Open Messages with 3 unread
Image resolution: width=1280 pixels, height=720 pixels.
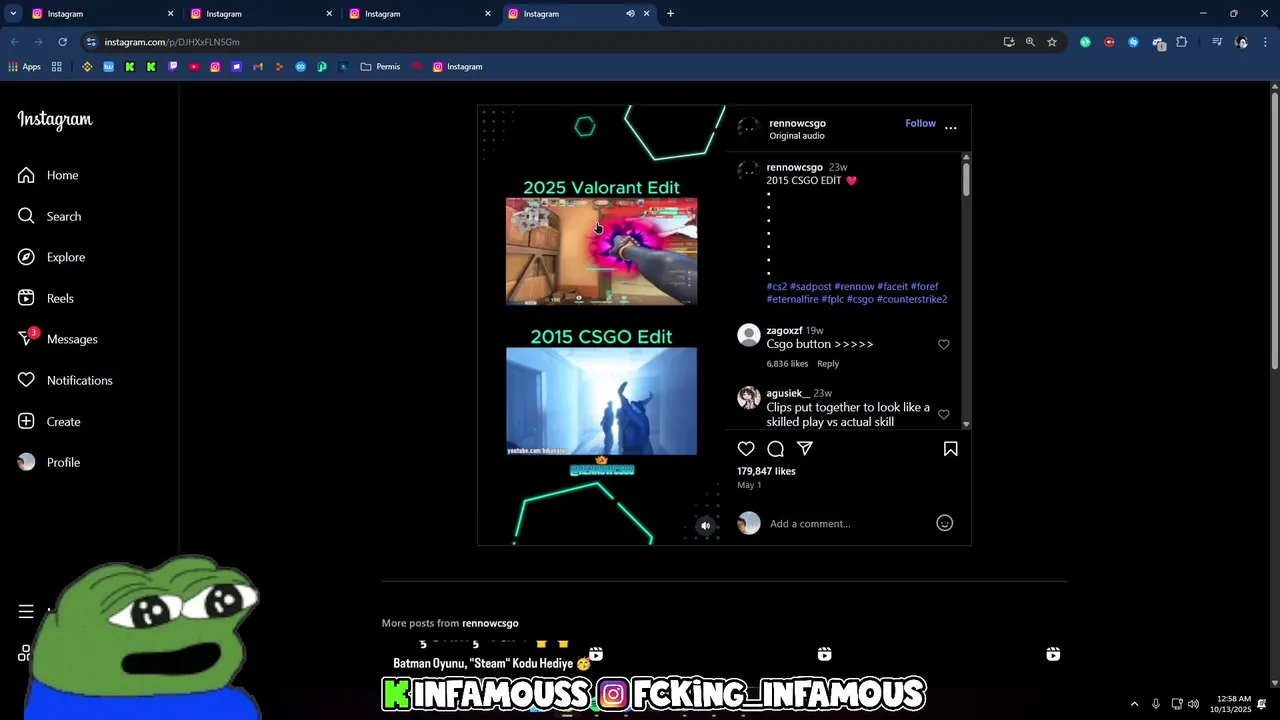(57, 339)
